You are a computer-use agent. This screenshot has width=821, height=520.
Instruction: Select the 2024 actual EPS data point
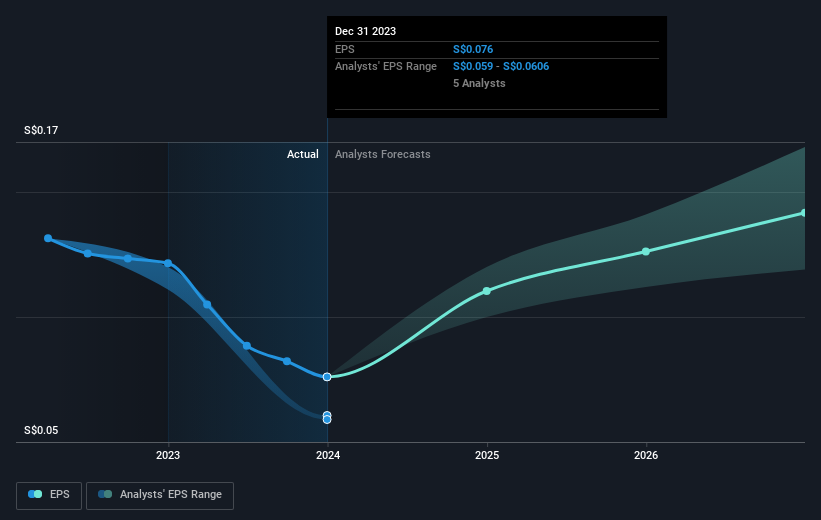coord(327,377)
